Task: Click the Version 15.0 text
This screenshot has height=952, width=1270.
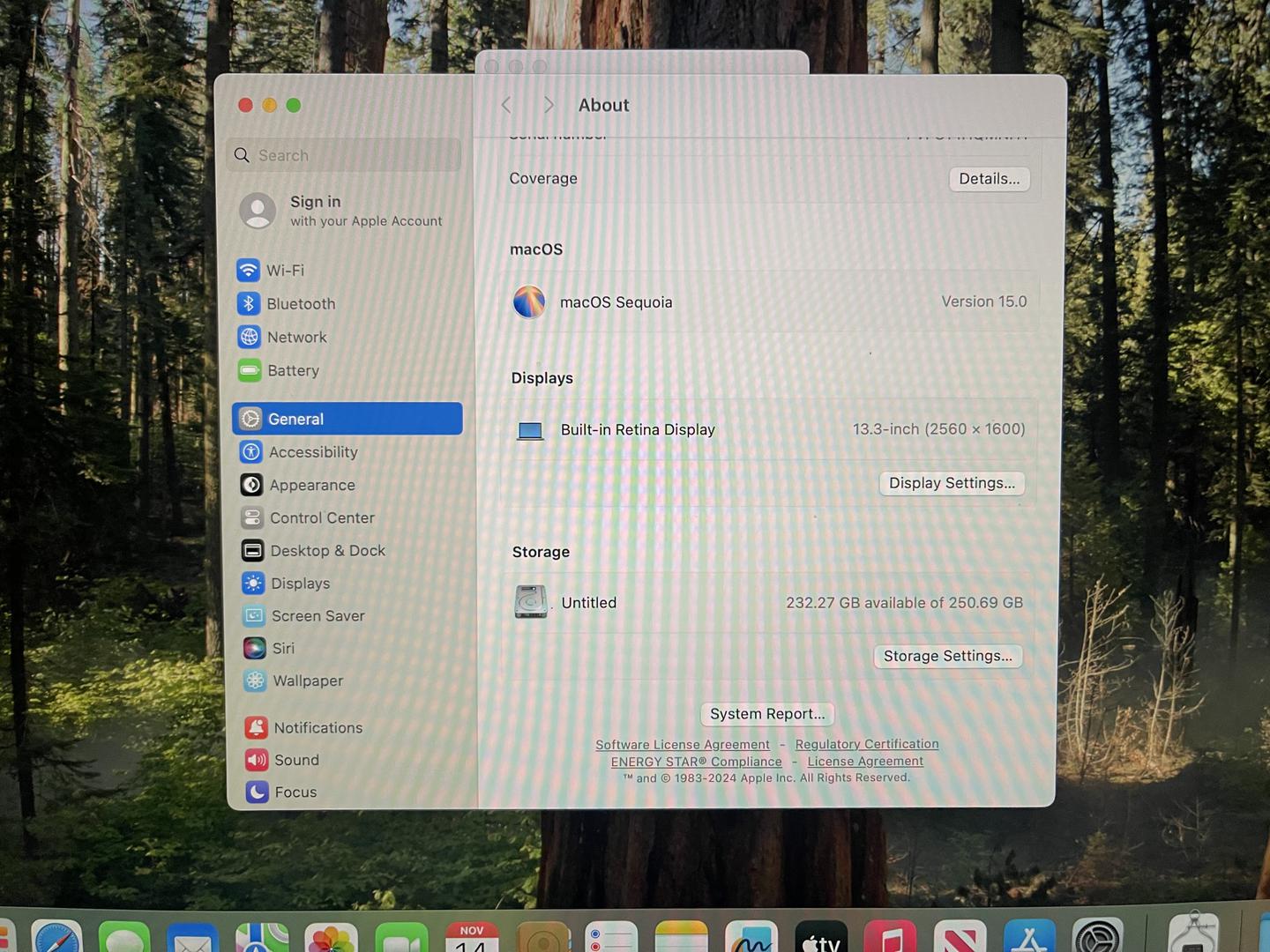Action: point(983,301)
